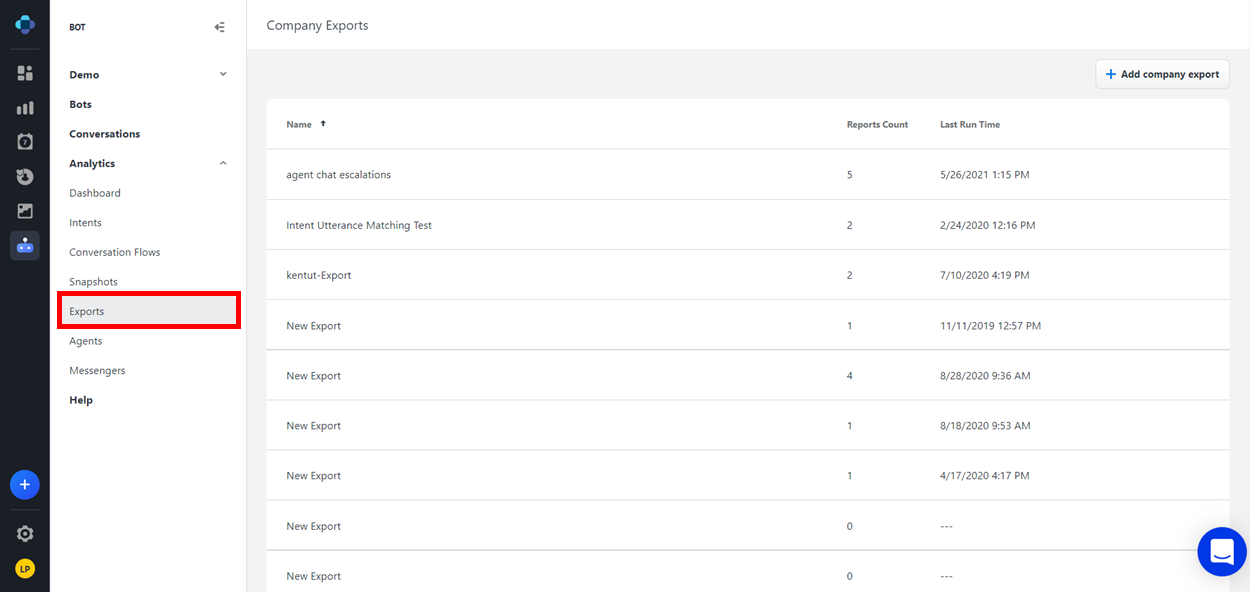Open the image panel icon in left rail
Viewport: 1250px width, 592px height.
coord(25,211)
